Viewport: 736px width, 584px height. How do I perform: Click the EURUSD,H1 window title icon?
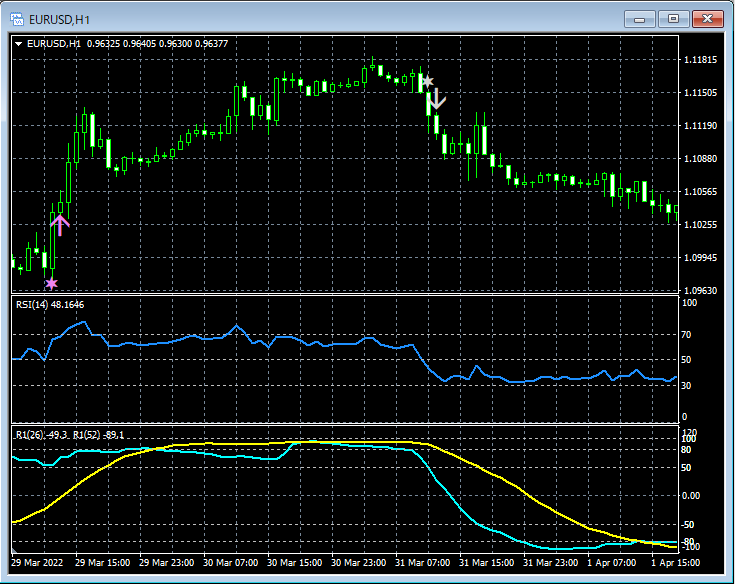pyautogui.click(x=17, y=17)
